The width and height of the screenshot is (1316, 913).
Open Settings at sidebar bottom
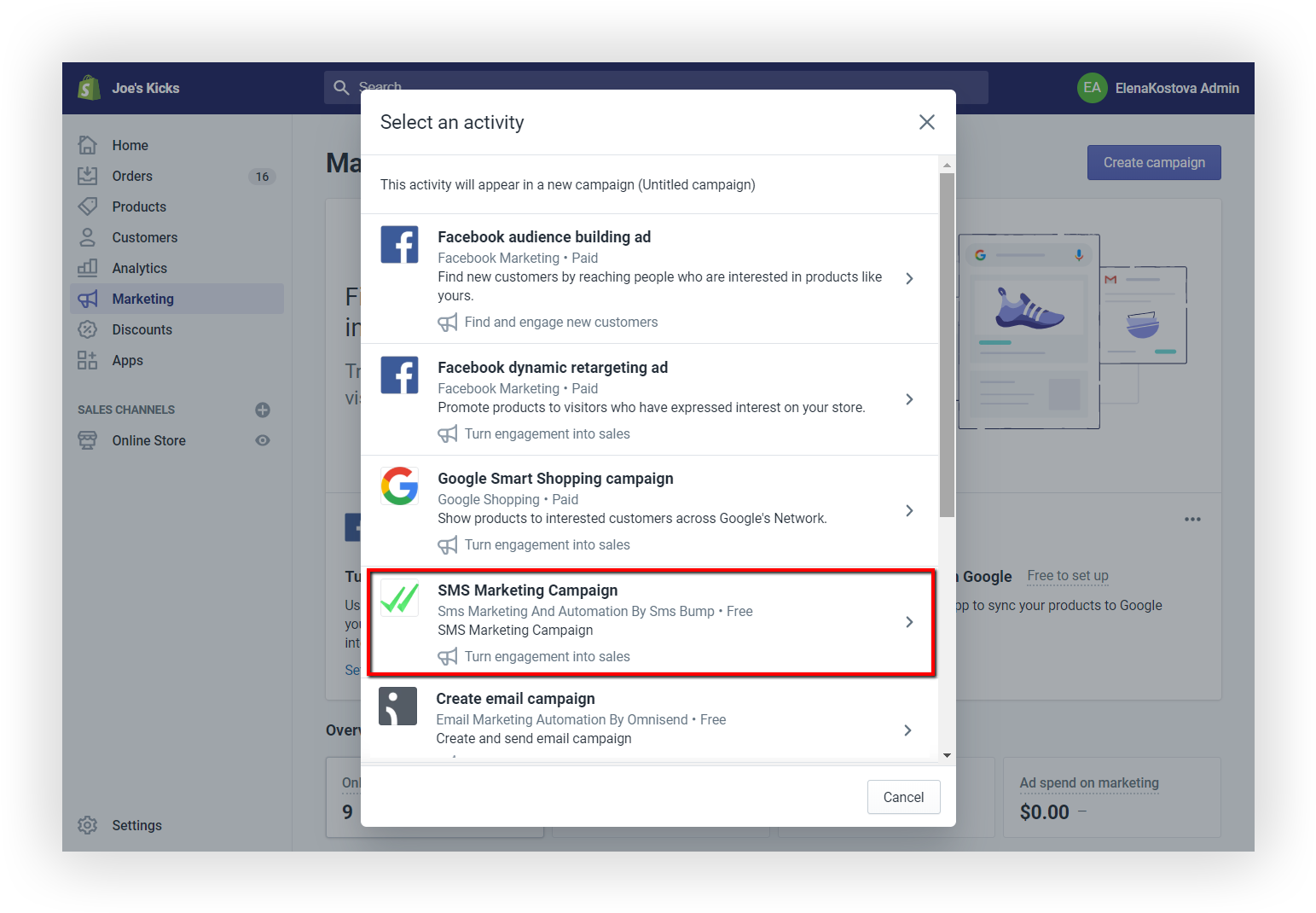(x=137, y=825)
